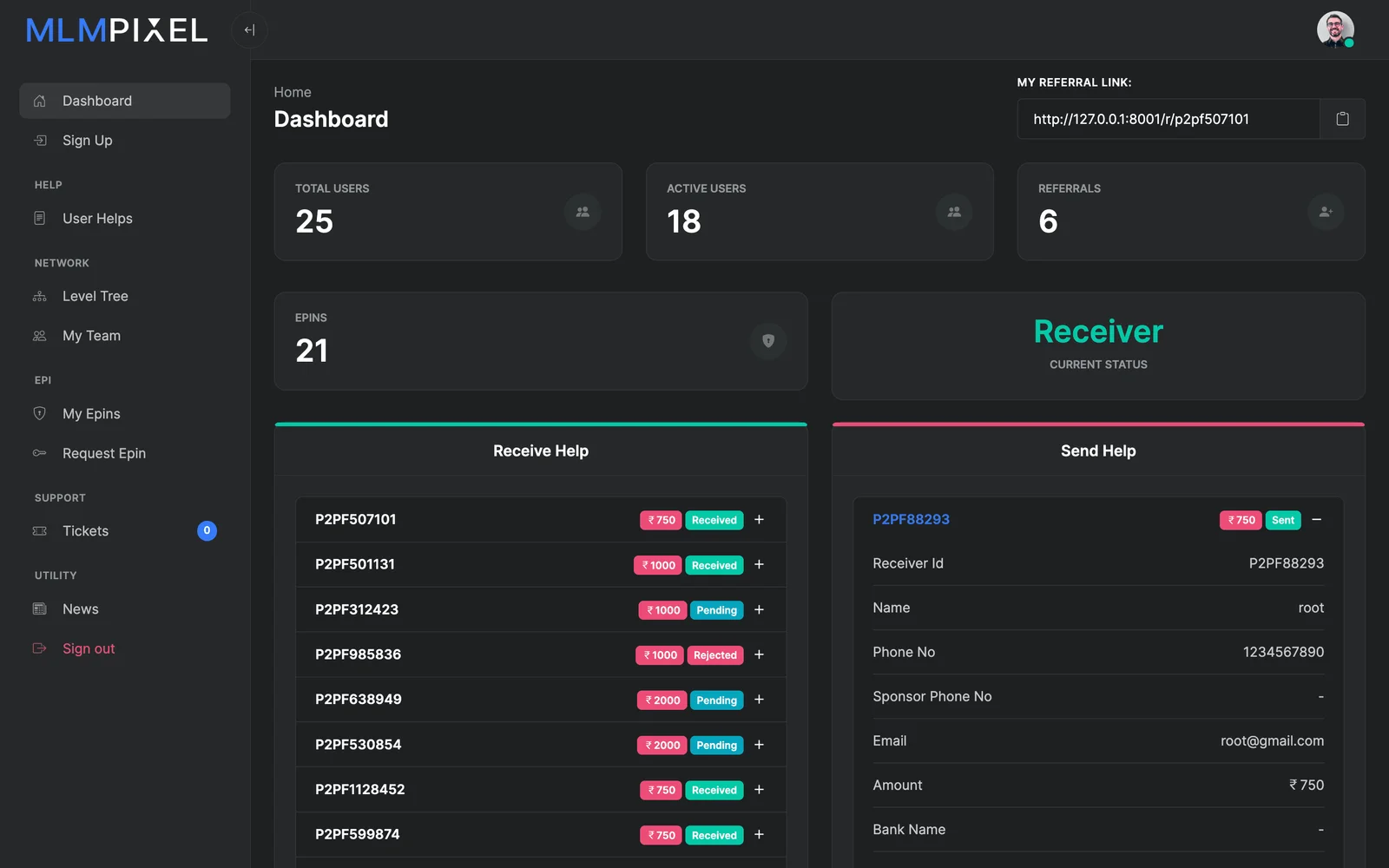Collapse the sidebar with the arrow toggle
The image size is (1389, 868).
pyautogui.click(x=249, y=30)
